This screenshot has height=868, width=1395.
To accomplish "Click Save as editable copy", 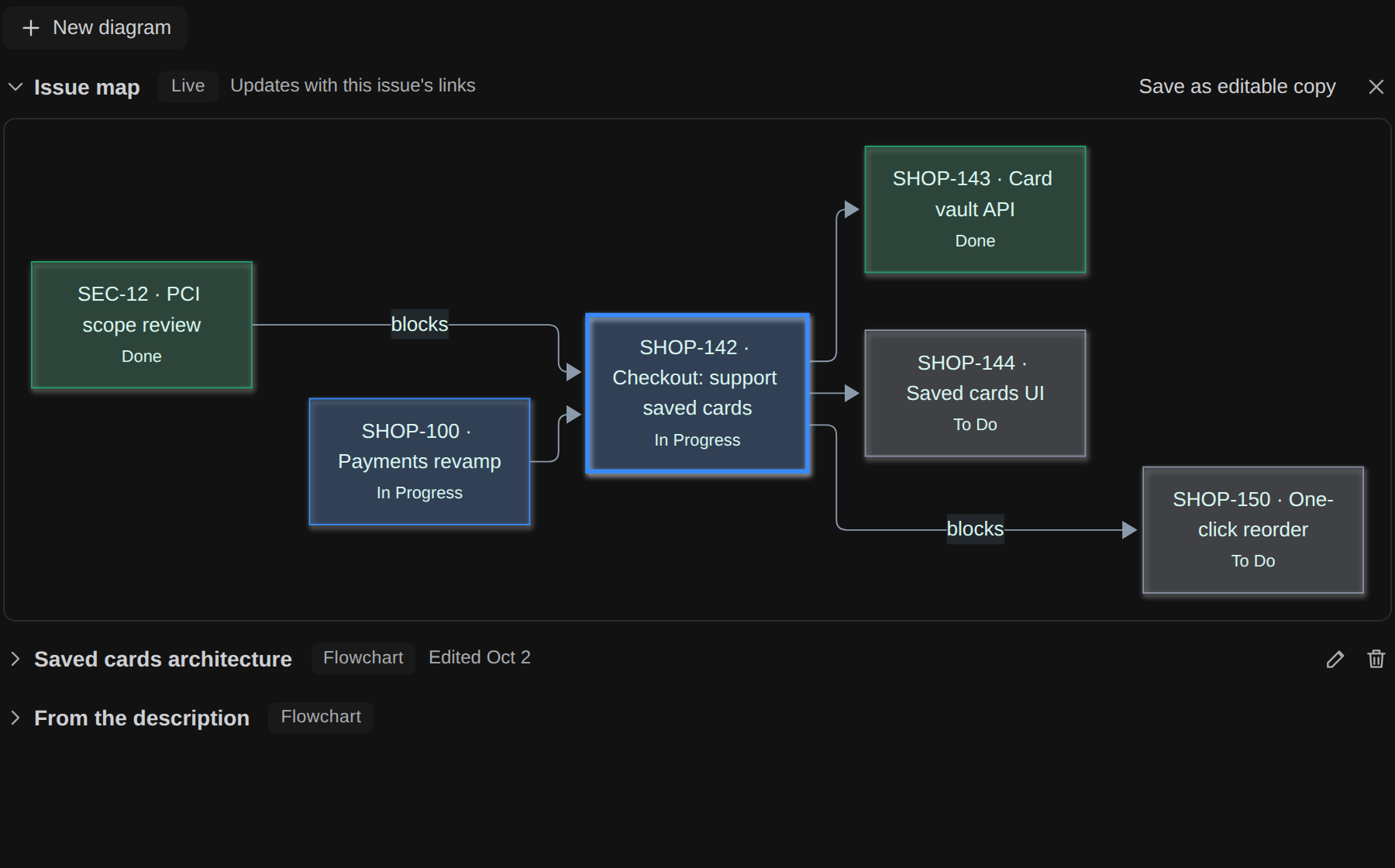I will tap(1237, 86).
